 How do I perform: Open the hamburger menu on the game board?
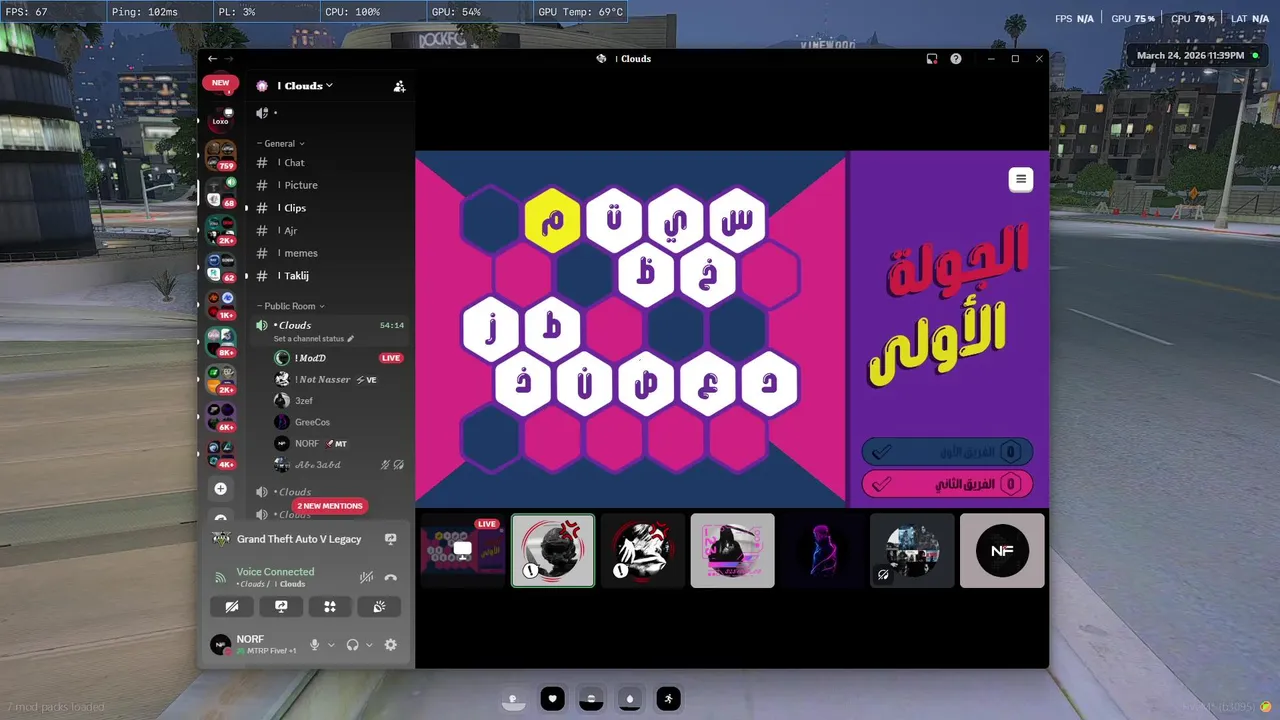coord(1020,180)
